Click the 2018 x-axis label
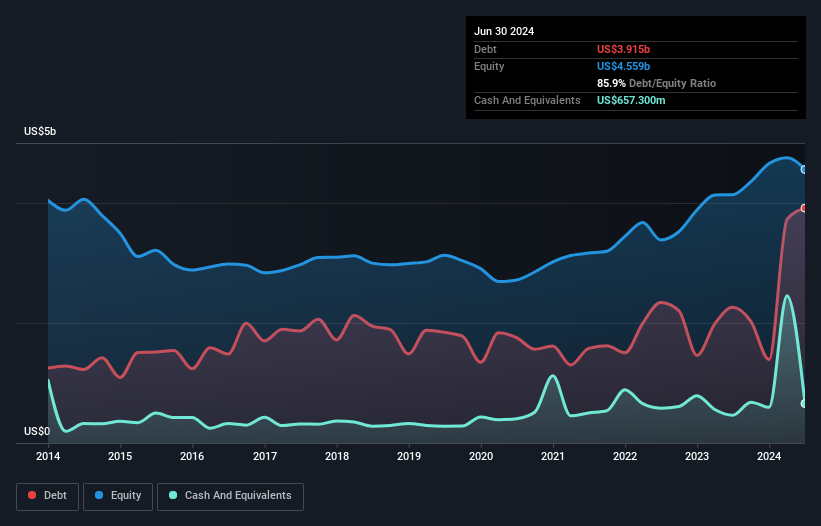This screenshot has height=526, width=821. tap(337, 456)
